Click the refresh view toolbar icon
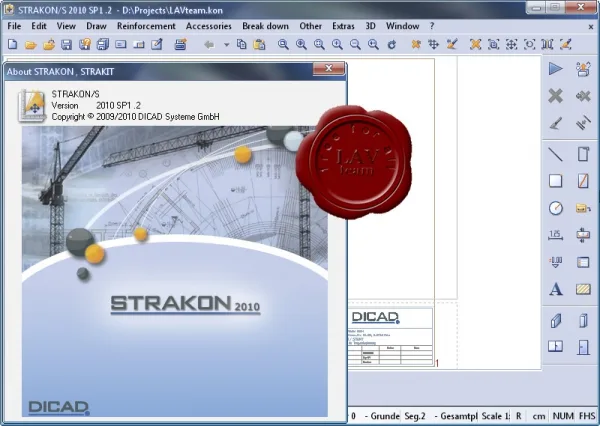The height and width of the screenshot is (426, 600). 391,44
